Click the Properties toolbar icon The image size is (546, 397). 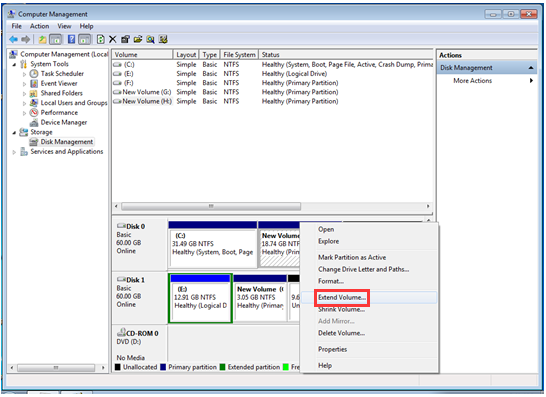[125, 39]
